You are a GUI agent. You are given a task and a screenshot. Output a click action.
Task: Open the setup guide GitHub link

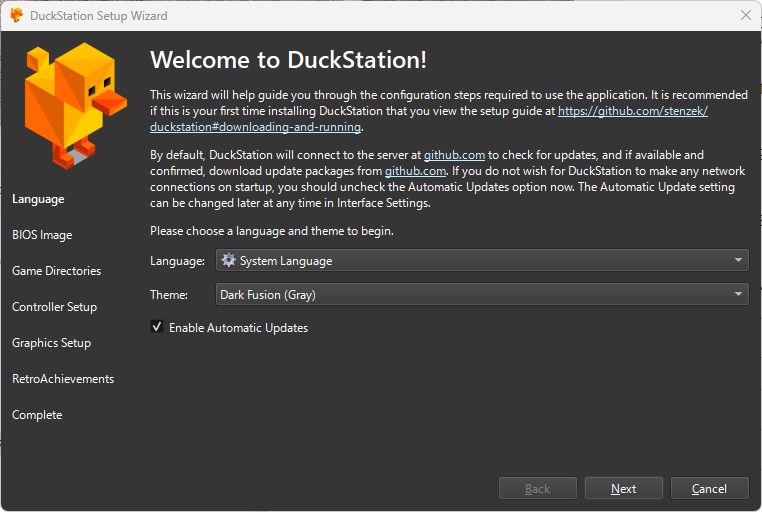(x=632, y=111)
